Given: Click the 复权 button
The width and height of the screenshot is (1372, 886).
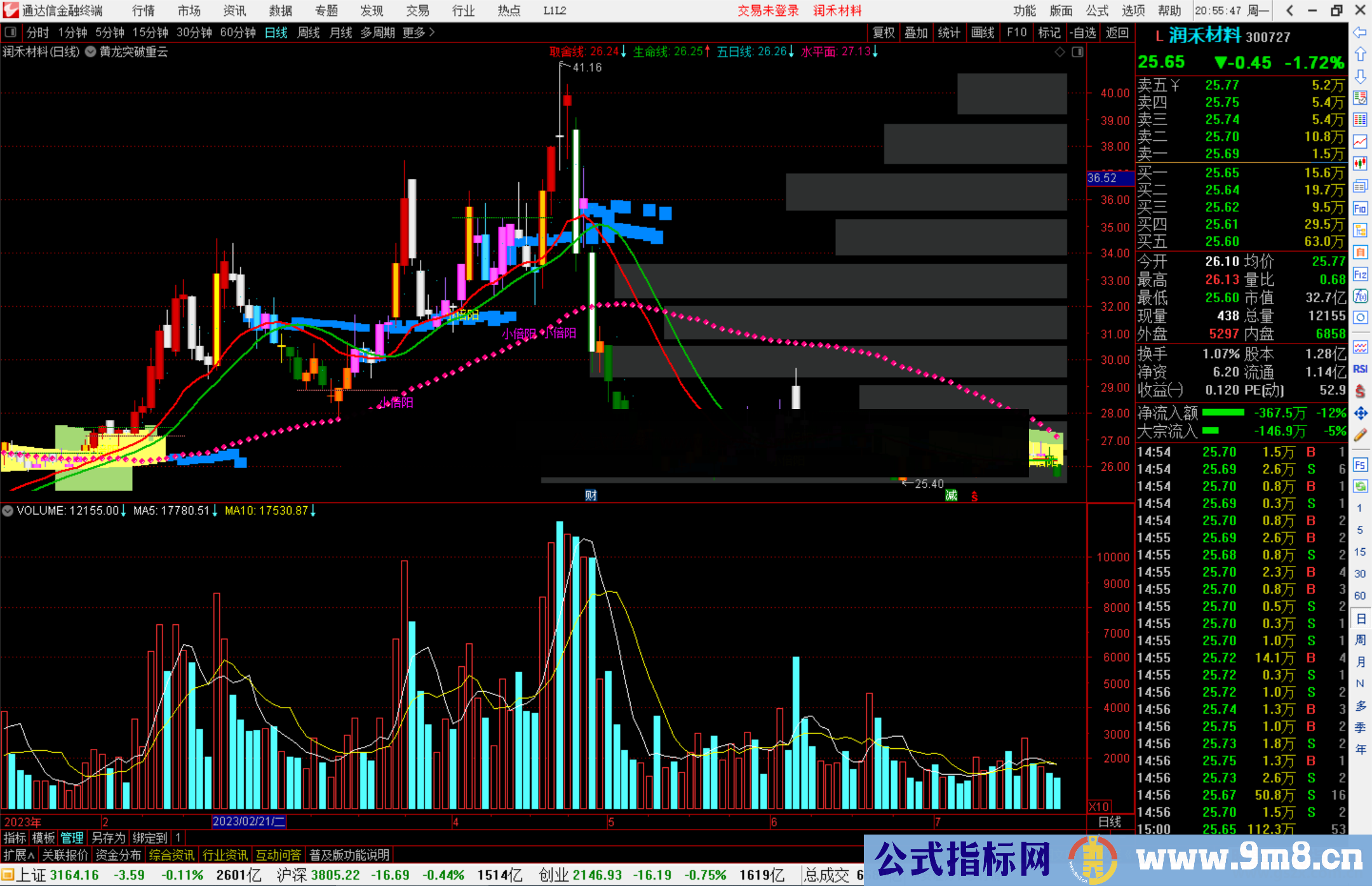Looking at the screenshot, I should pyautogui.click(x=884, y=32).
